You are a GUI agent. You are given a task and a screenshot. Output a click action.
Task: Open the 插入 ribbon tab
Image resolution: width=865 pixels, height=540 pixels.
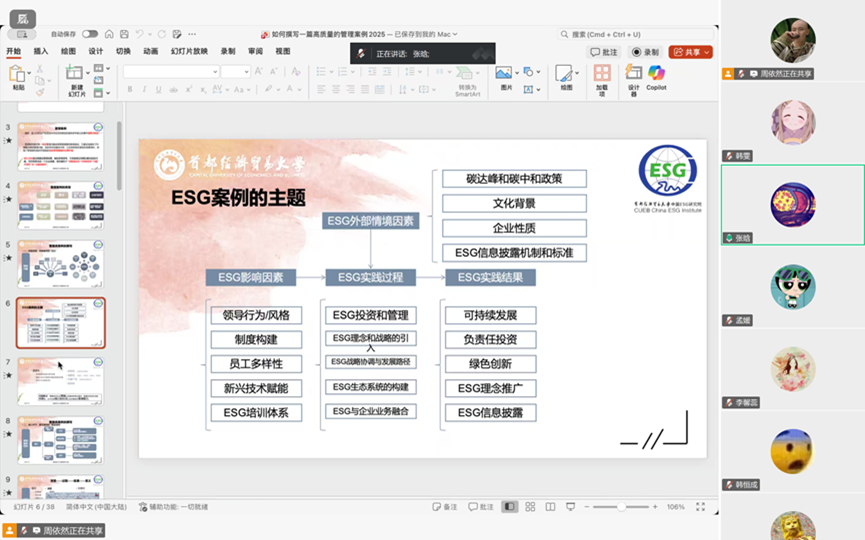(41, 51)
